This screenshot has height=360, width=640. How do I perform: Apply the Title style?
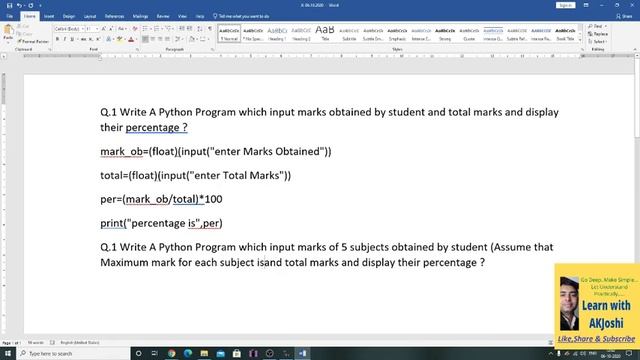click(x=325, y=33)
